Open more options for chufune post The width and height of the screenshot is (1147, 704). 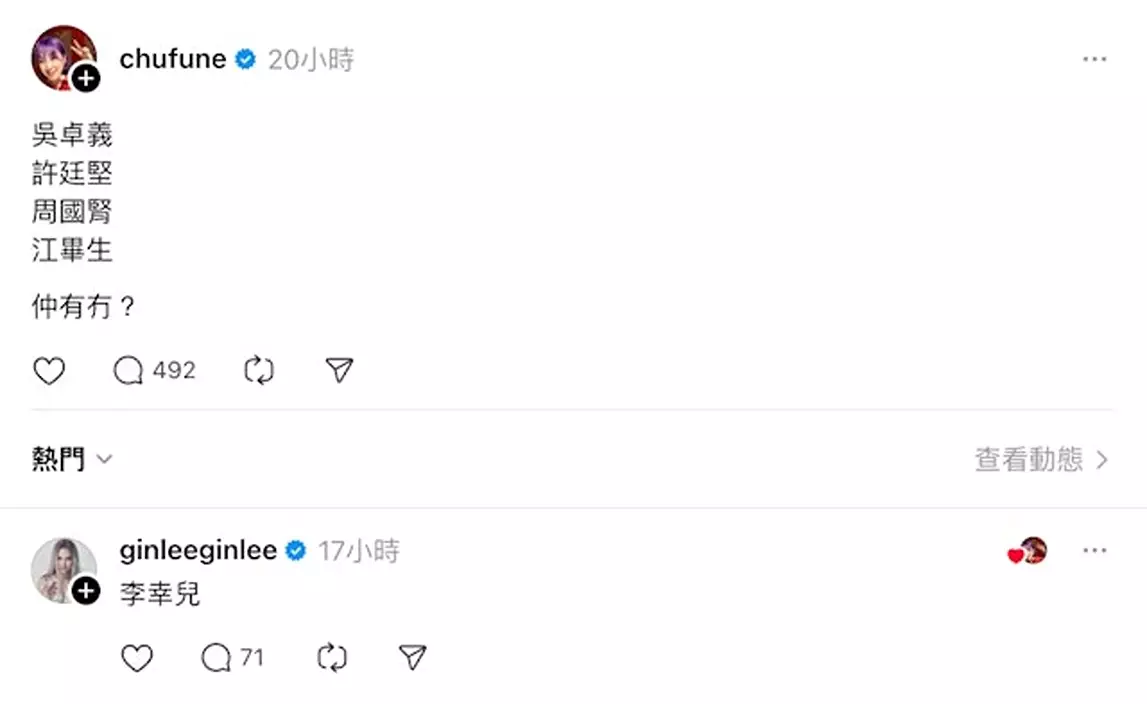click(1095, 60)
